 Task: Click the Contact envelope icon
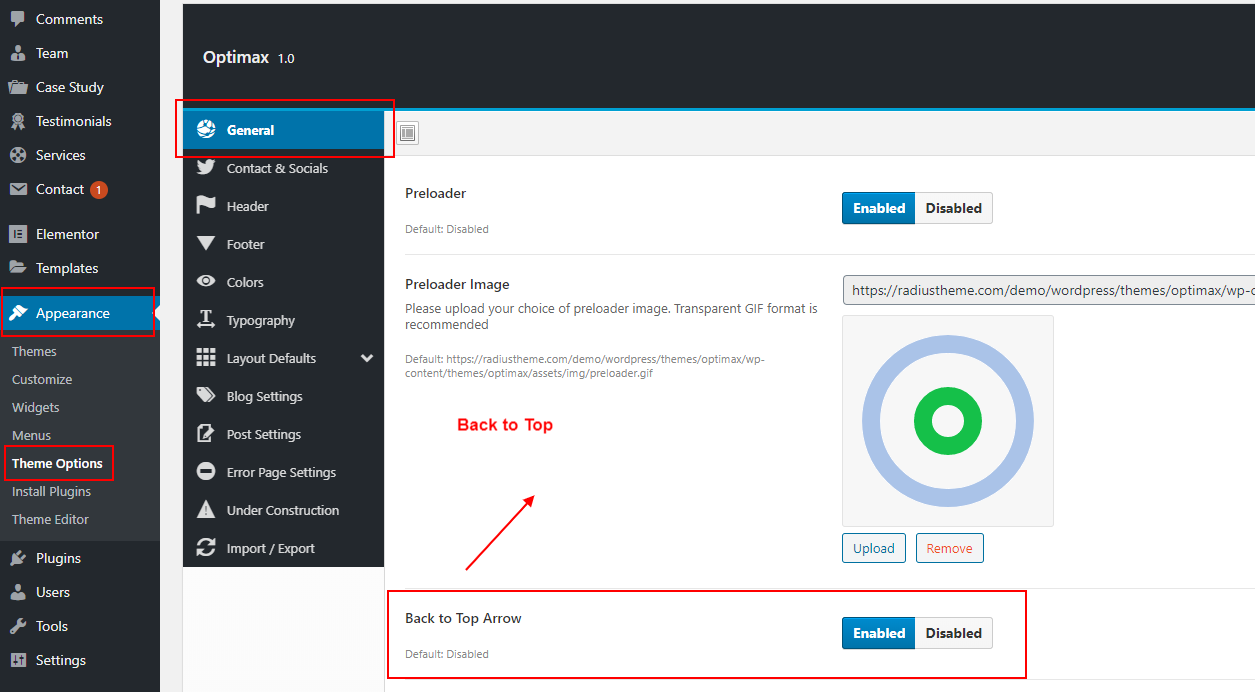click(17, 189)
